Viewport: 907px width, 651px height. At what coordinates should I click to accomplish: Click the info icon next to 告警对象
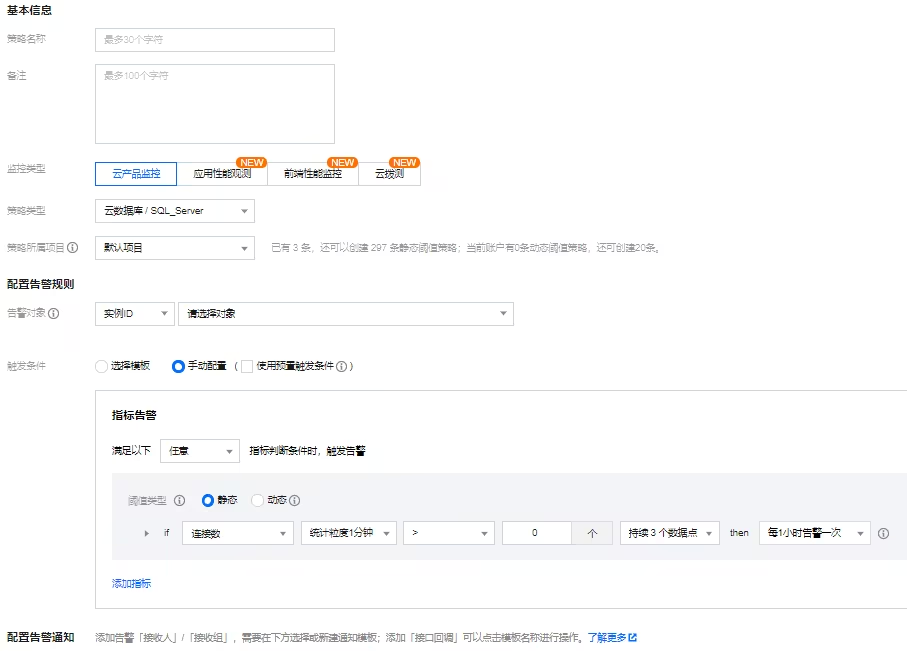[54, 314]
